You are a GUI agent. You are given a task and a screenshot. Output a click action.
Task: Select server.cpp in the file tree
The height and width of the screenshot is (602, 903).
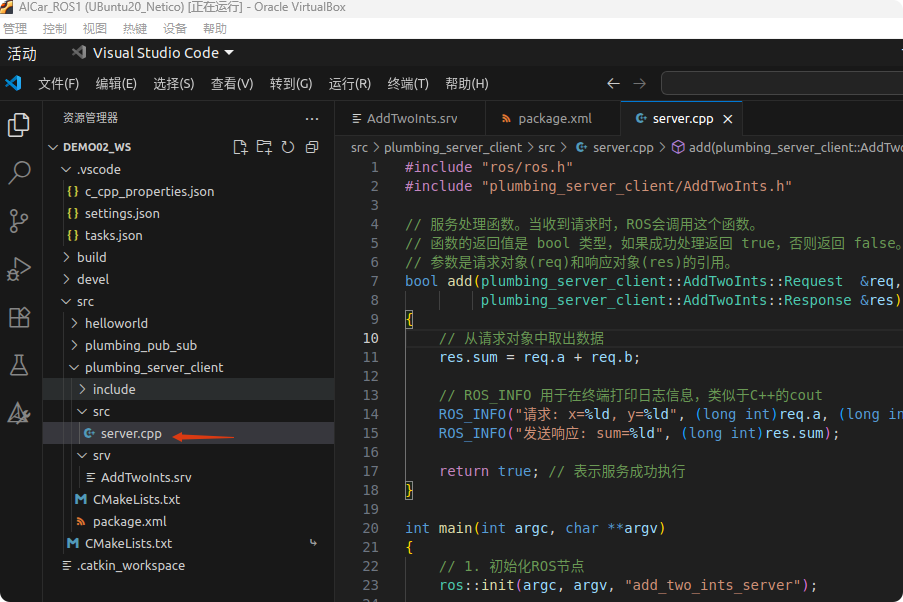pos(131,433)
